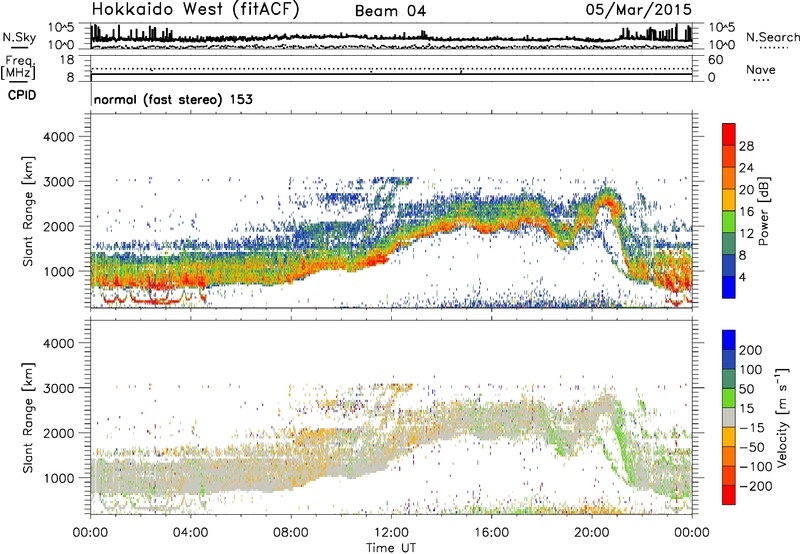Click the '04:00' time axis label
The height and width of the screenshot is (554, 800).
click(x=191, y=533)
